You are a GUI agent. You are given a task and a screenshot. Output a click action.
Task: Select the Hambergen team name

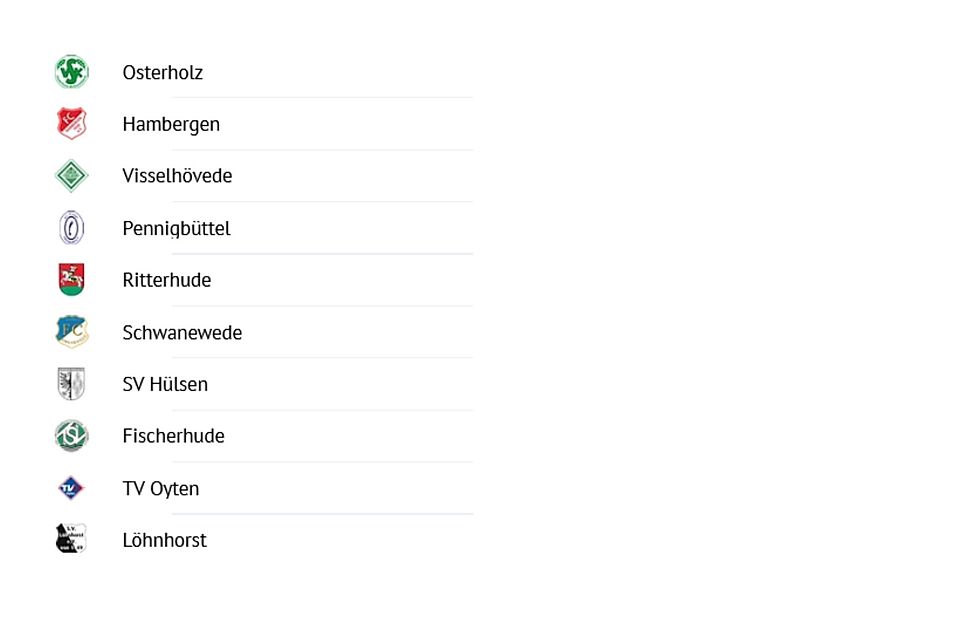[171, 124]
